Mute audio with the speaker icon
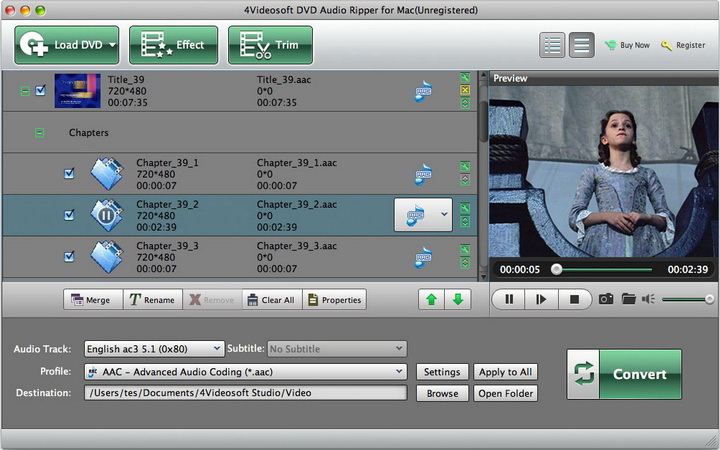The height and width of the screenshot is (450, 720). click(x=649, y=298)
